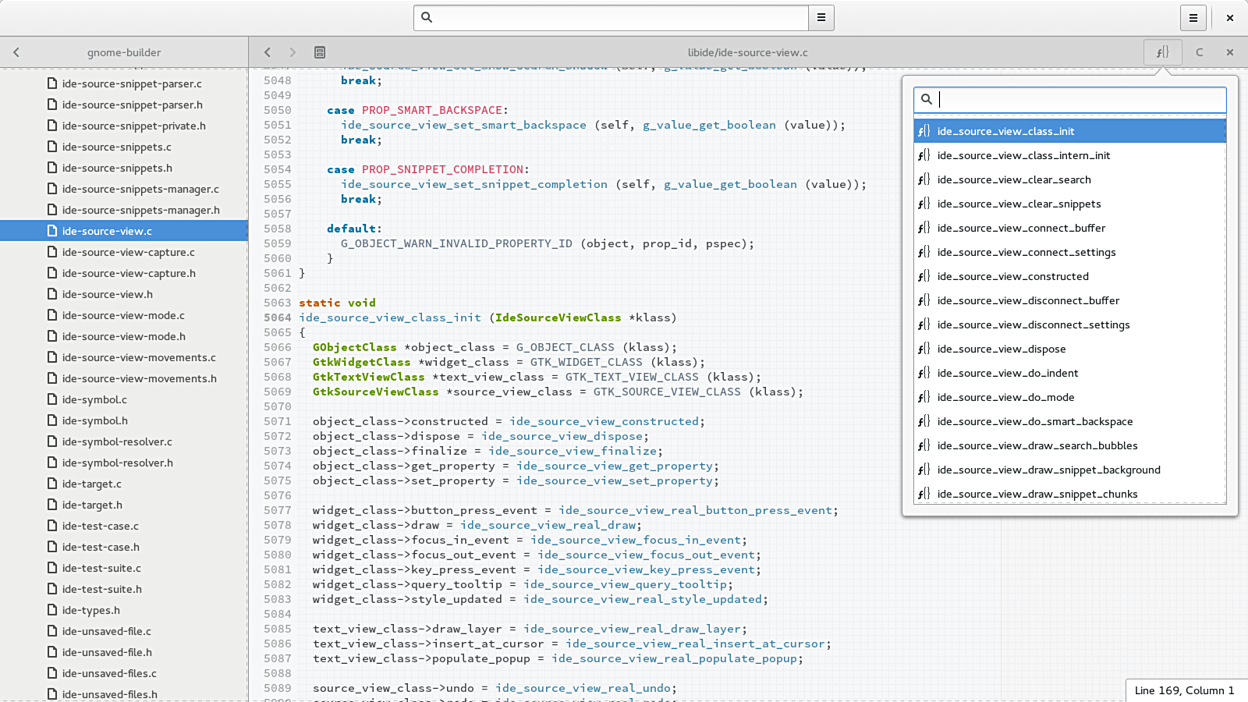Close the ide-source-view.c editor tab
This screenshot has height=702, width=1248.
pyautogui.click(x=1230, y=52)
